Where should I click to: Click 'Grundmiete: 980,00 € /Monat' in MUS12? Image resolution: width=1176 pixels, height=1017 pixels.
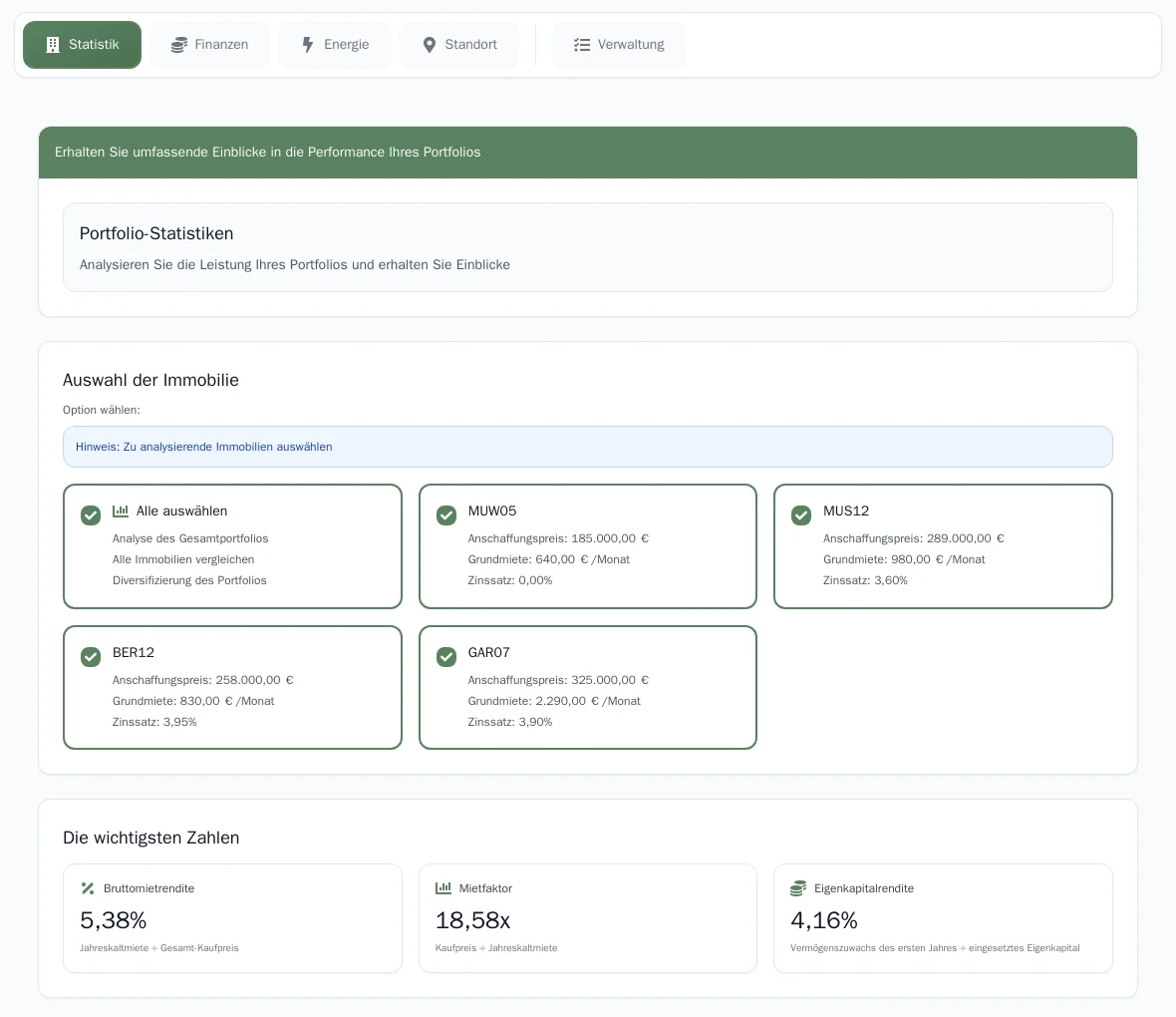click(905, 560)
